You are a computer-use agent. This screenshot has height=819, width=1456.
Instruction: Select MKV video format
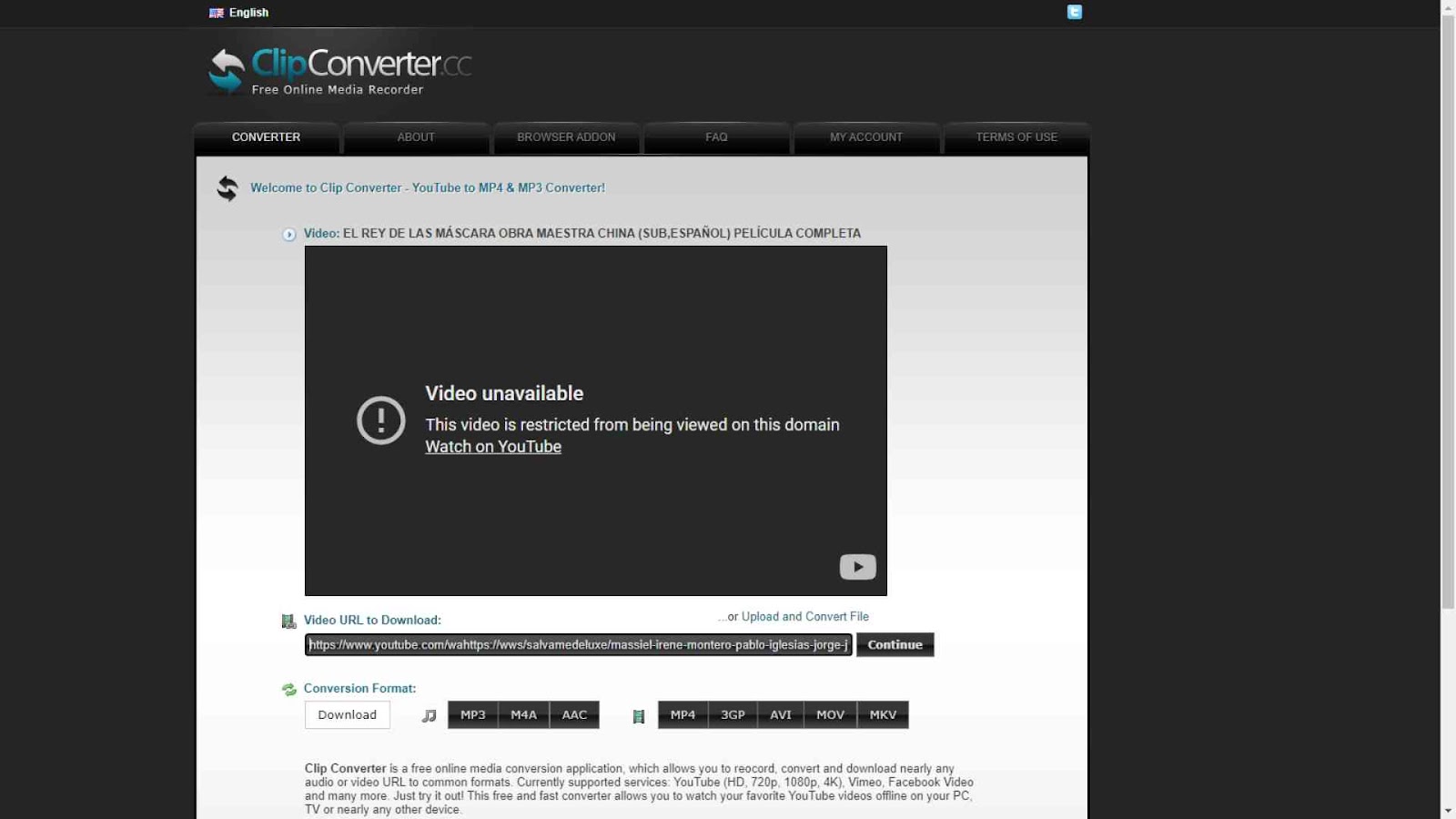[883, 715]
